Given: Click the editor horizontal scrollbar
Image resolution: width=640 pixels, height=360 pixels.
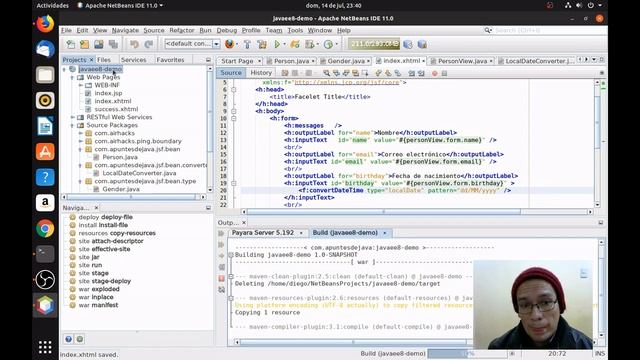Looking at the screenshot, I should pyautogui.click(x=384, y=212).
